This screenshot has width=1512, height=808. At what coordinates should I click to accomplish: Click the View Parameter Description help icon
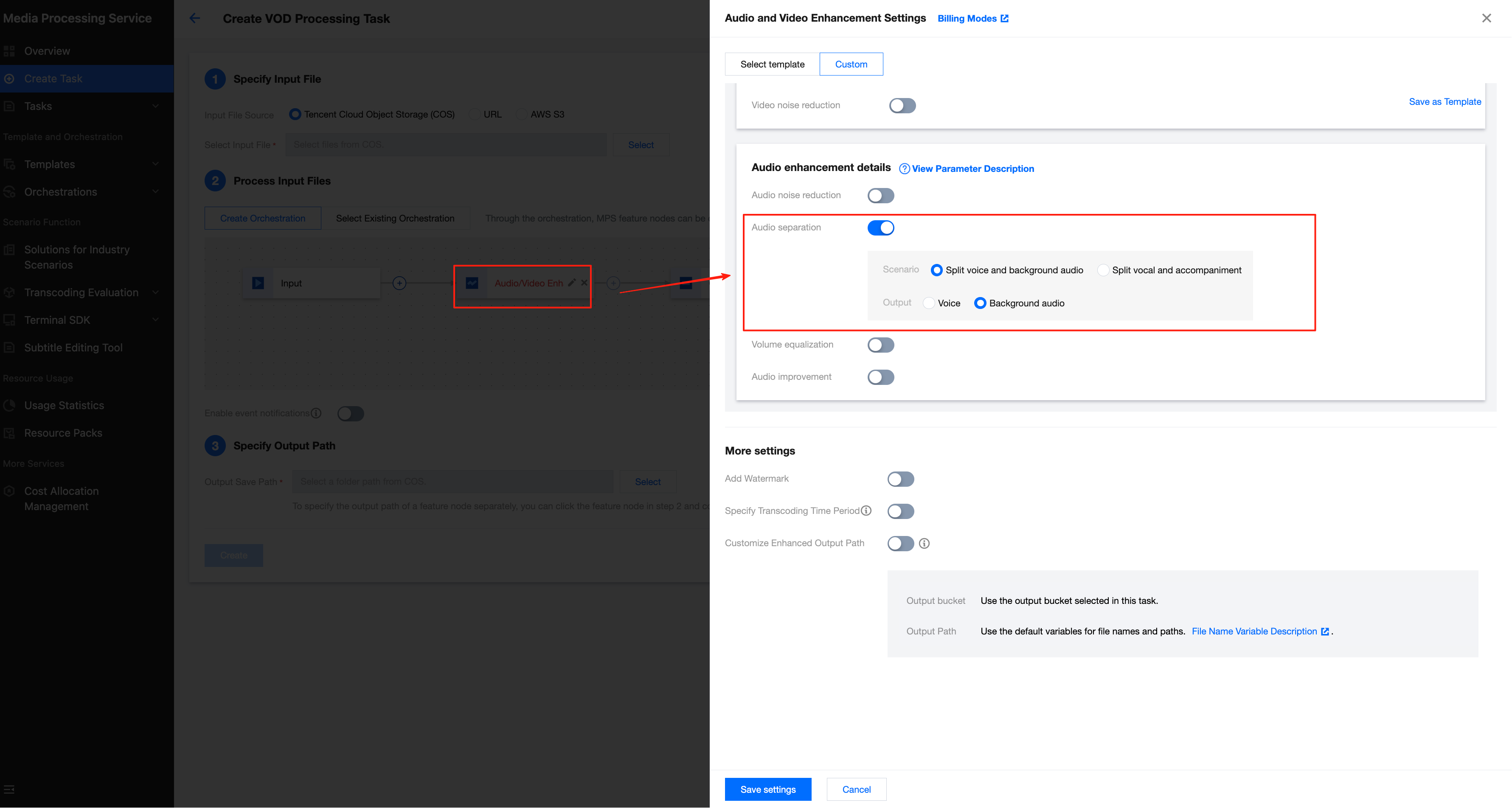pos(904,169)
